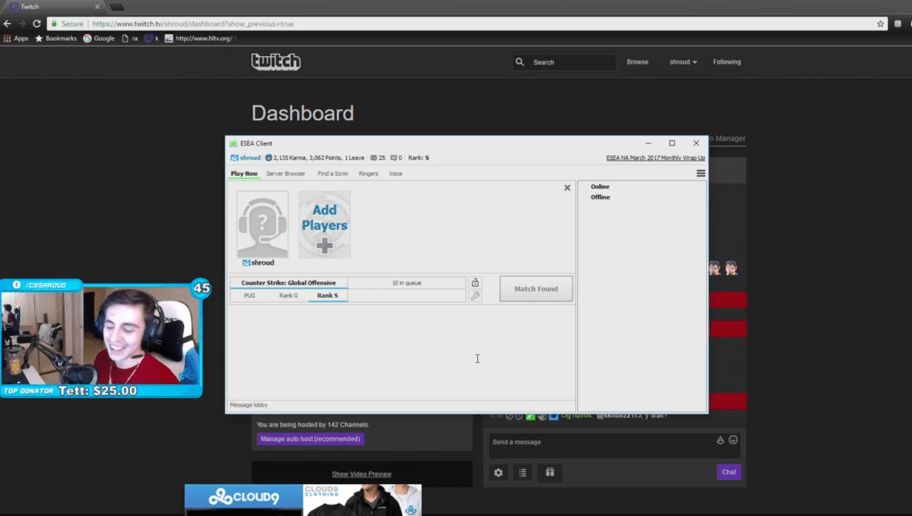This screenshot has width=912, height=516.
Task: Click the comments icon showing 0
Action: coord(393,158)
